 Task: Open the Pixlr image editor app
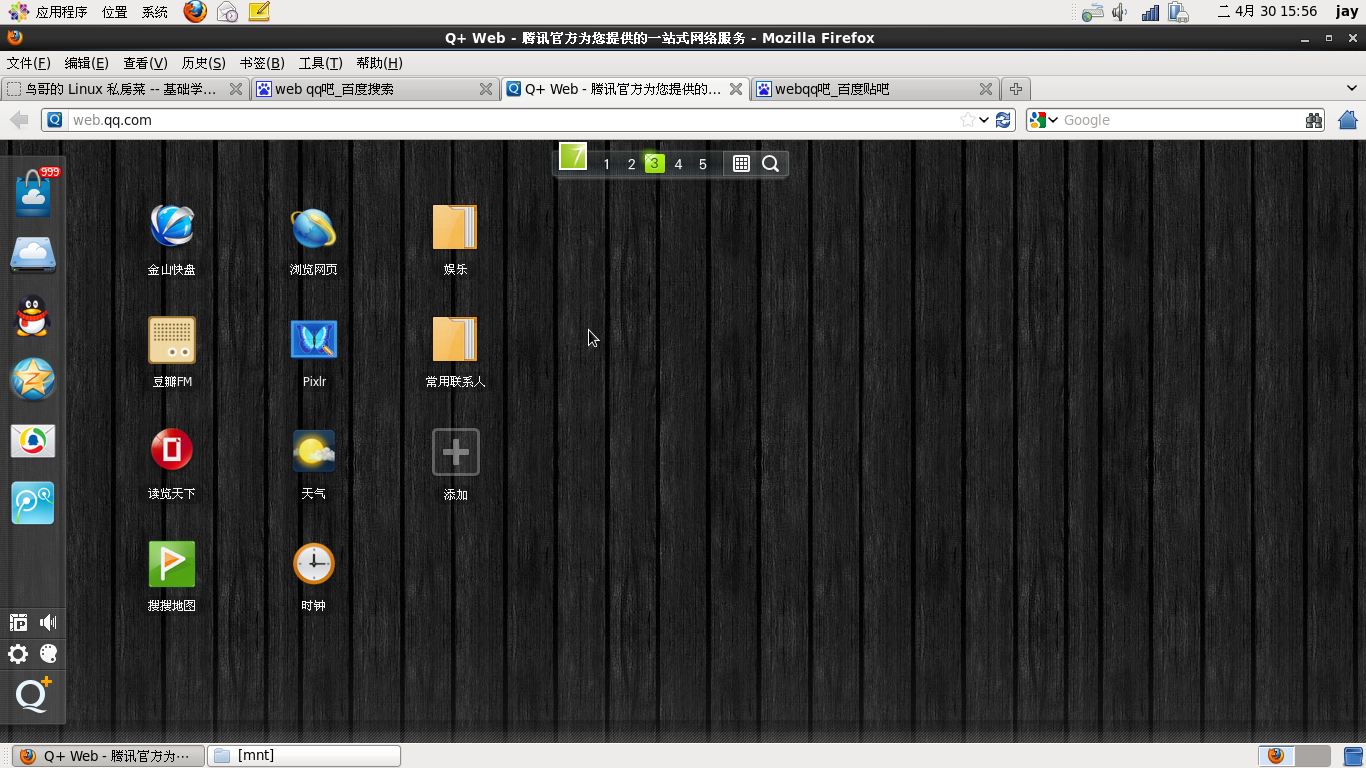314,340
